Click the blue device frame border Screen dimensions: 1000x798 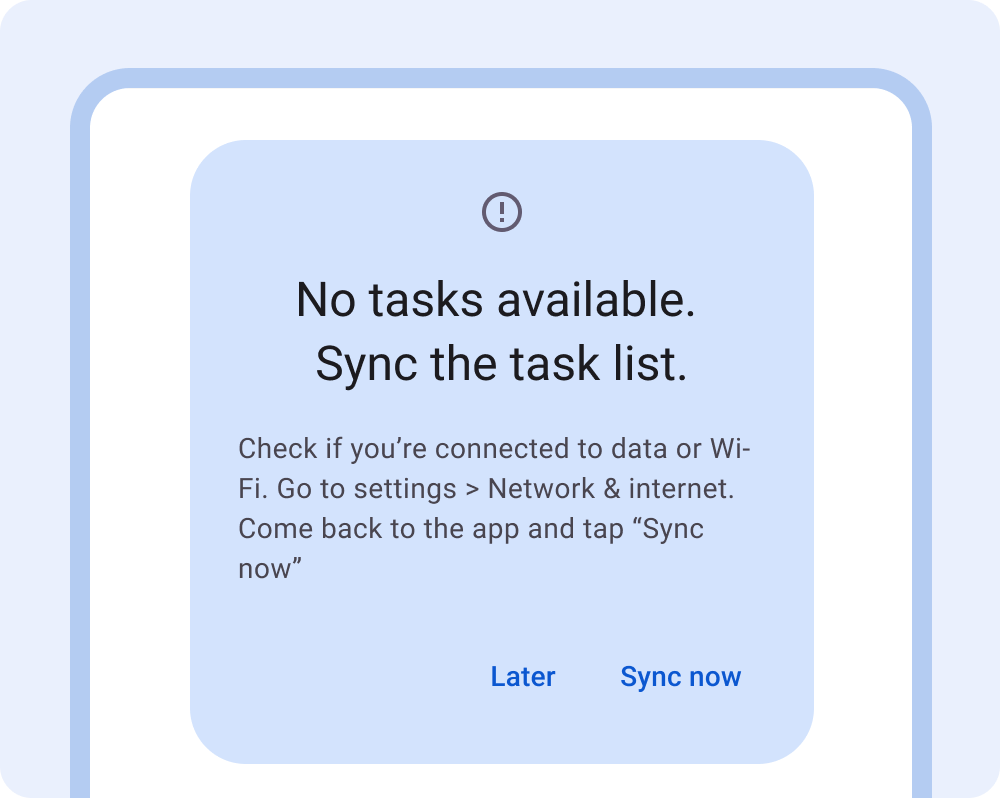click(80, 447)
